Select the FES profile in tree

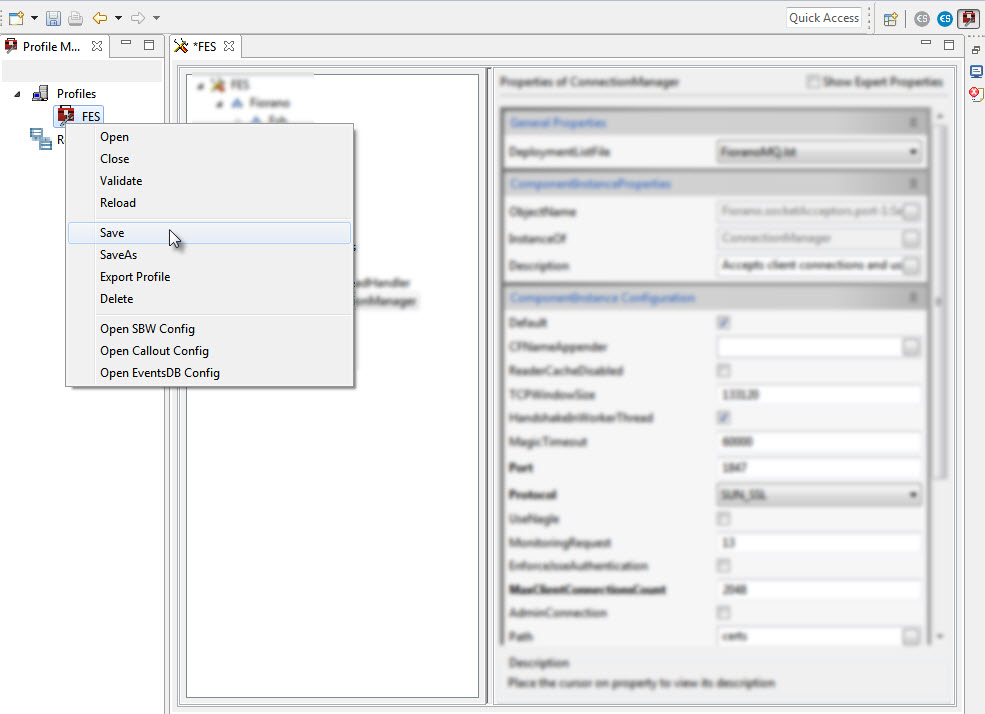[x=90, y=116]
